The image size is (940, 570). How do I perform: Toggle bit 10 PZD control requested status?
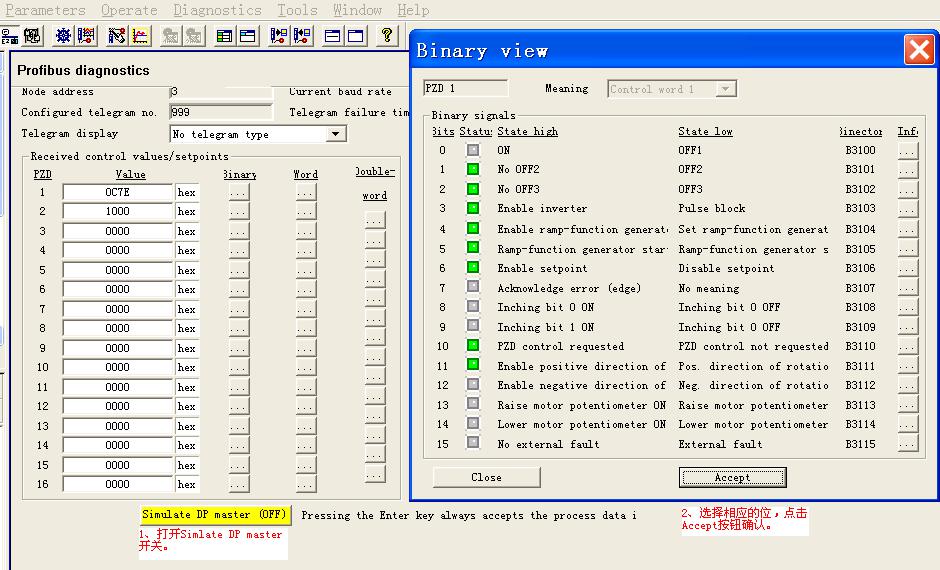pos(473,346)
